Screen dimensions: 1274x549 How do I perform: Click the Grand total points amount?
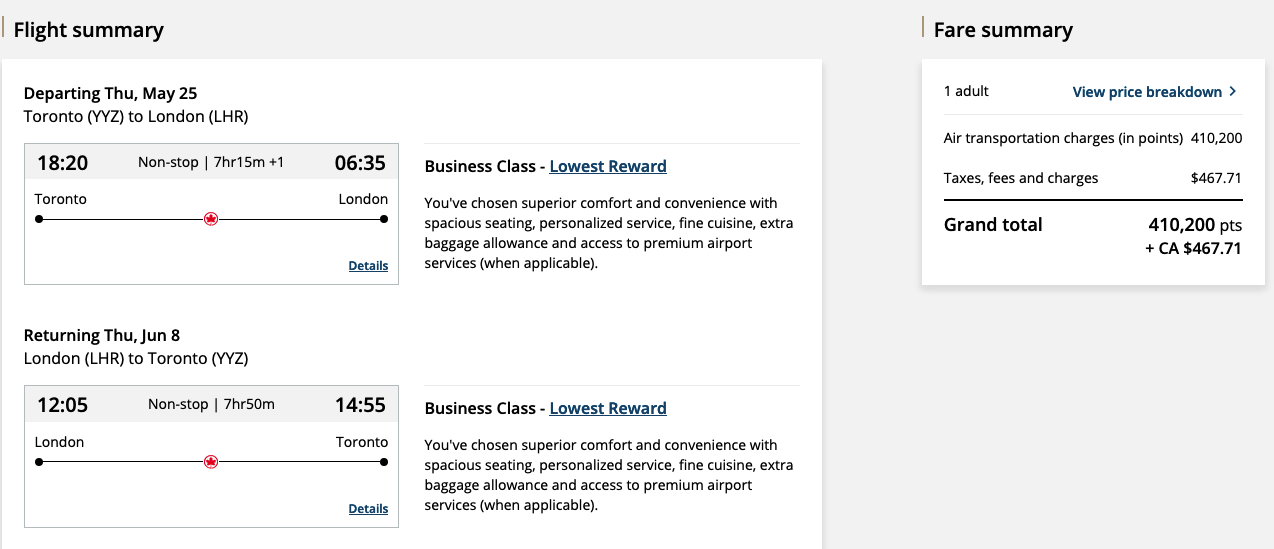coord(1195,225)
